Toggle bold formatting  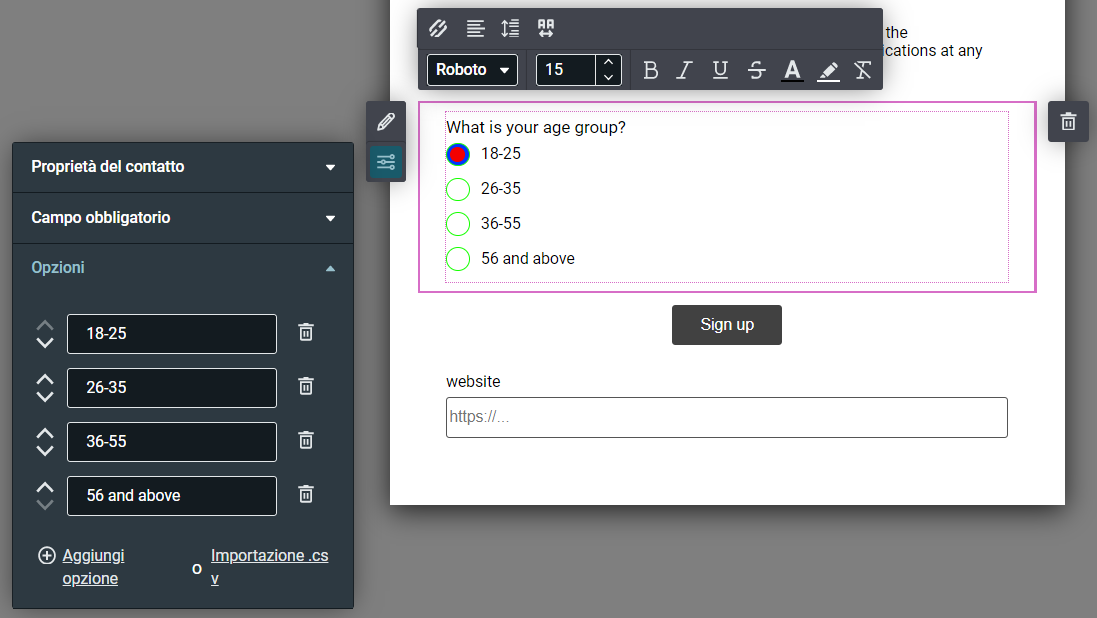click(651, 70)
